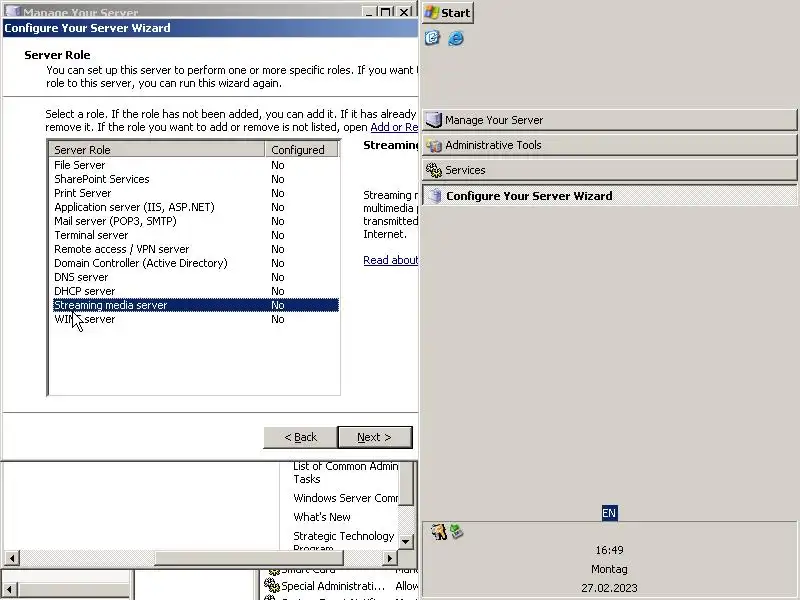Viewport: 800px width, 600px height.
Task: Click the security keys tray icon
Action: [x=438, y=532]
